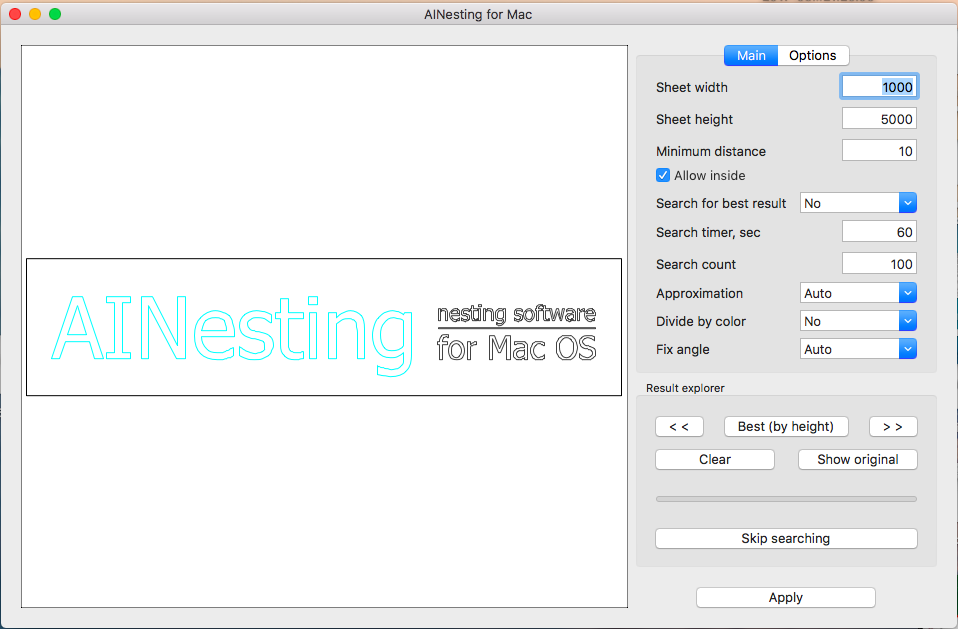The image size is (958, 629).
Task: Select Best (by height) result
Action: (786, 427)
